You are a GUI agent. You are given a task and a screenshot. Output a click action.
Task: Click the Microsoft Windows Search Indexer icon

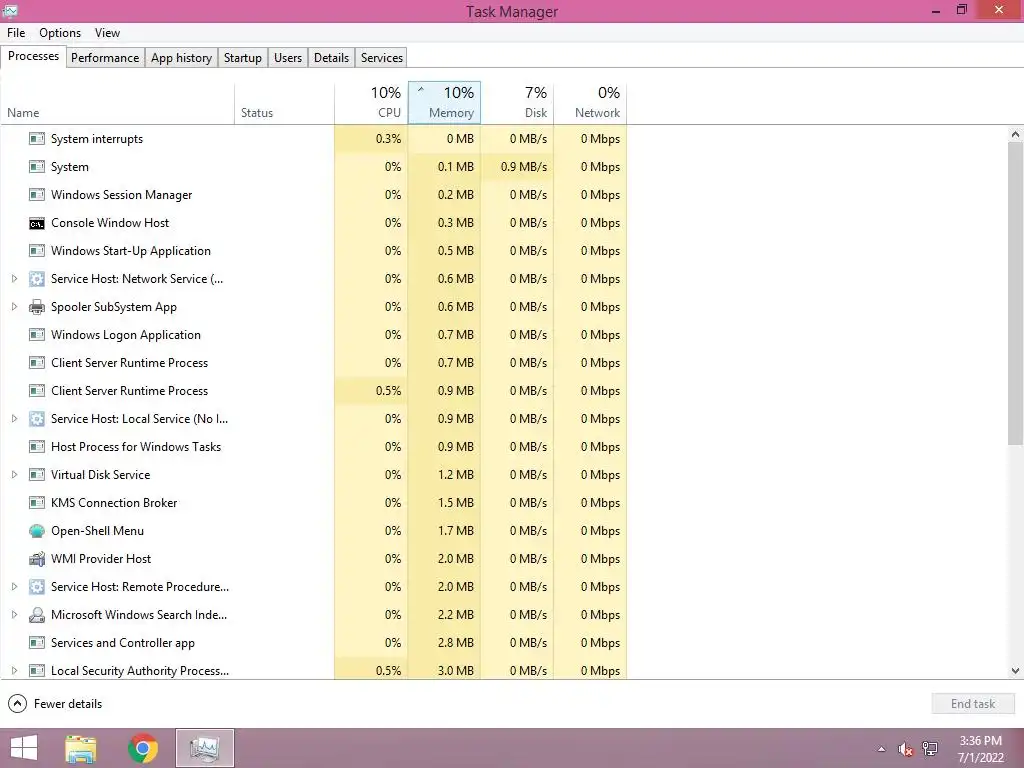click(x=37, y=615)
